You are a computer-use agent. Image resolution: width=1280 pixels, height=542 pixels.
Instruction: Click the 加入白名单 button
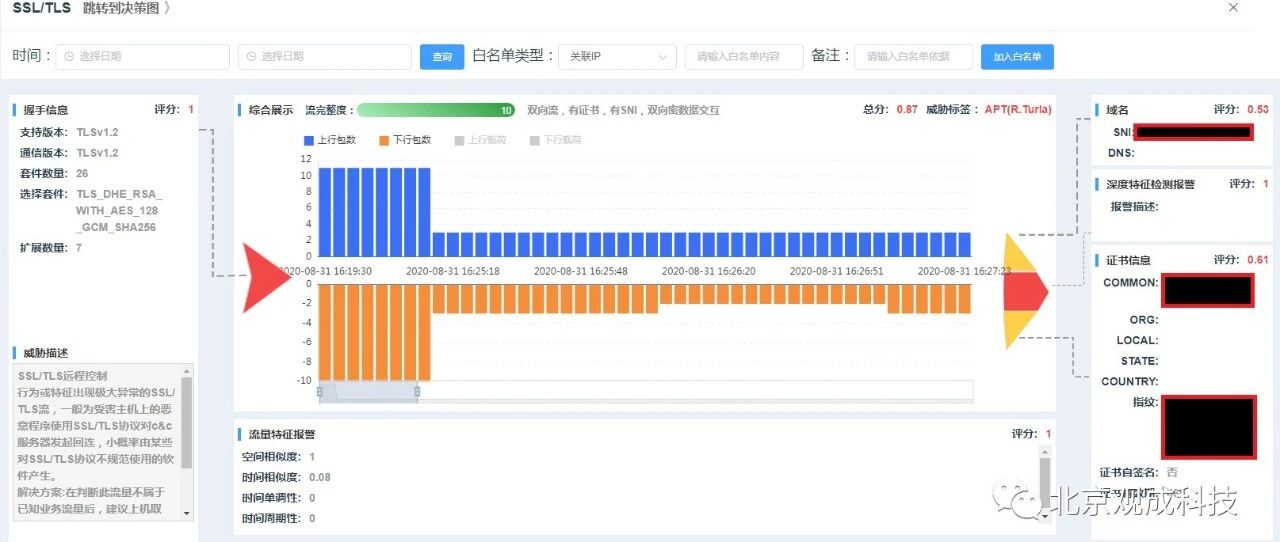(1017, 57)
